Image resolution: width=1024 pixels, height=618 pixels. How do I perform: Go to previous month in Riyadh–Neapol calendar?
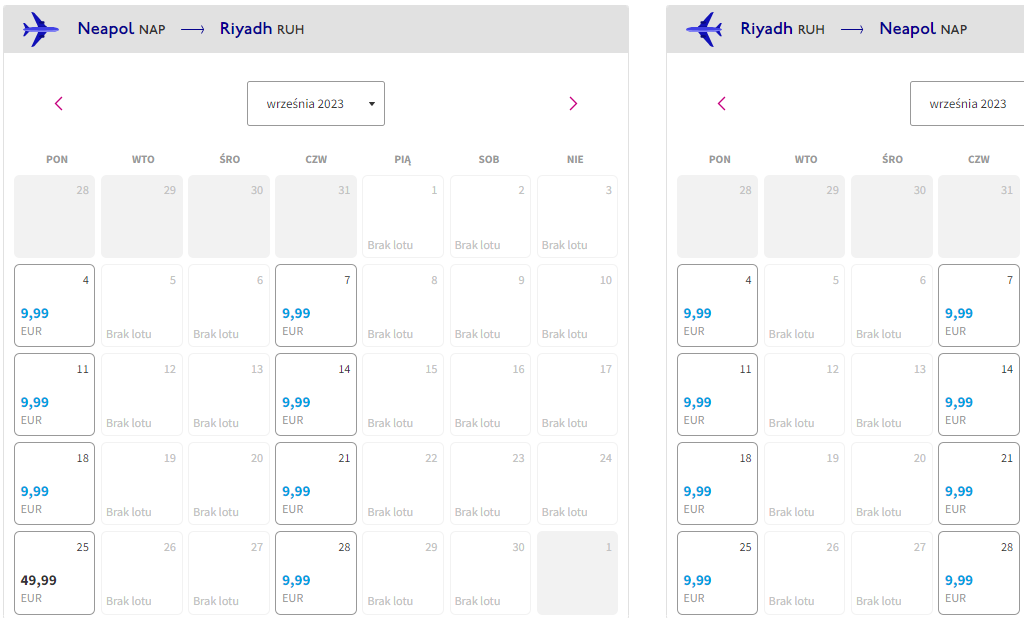pos(722,103)
